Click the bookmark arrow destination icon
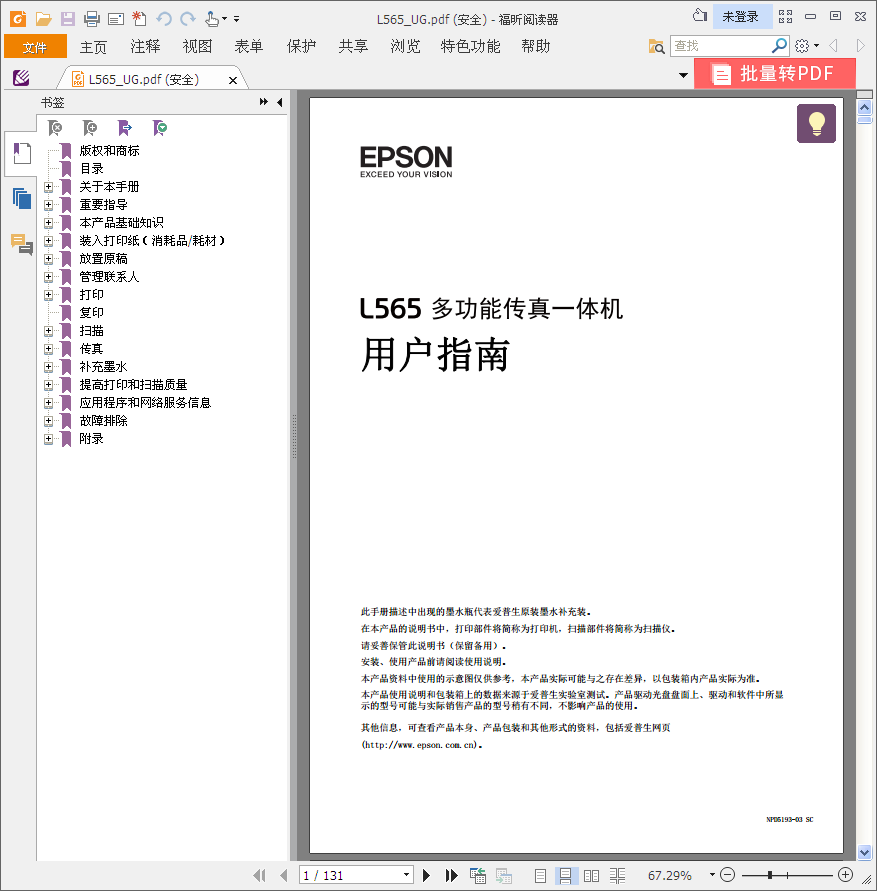Image resolution: width=877 pixels, height=891 pixels. [x=124, y=128]
